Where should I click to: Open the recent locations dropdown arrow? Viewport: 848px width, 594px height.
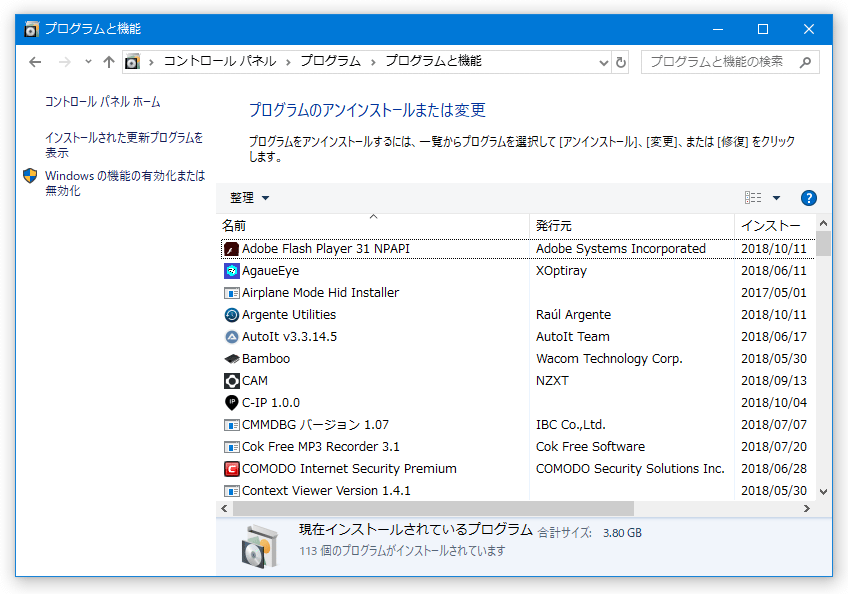tap(88, 62)
